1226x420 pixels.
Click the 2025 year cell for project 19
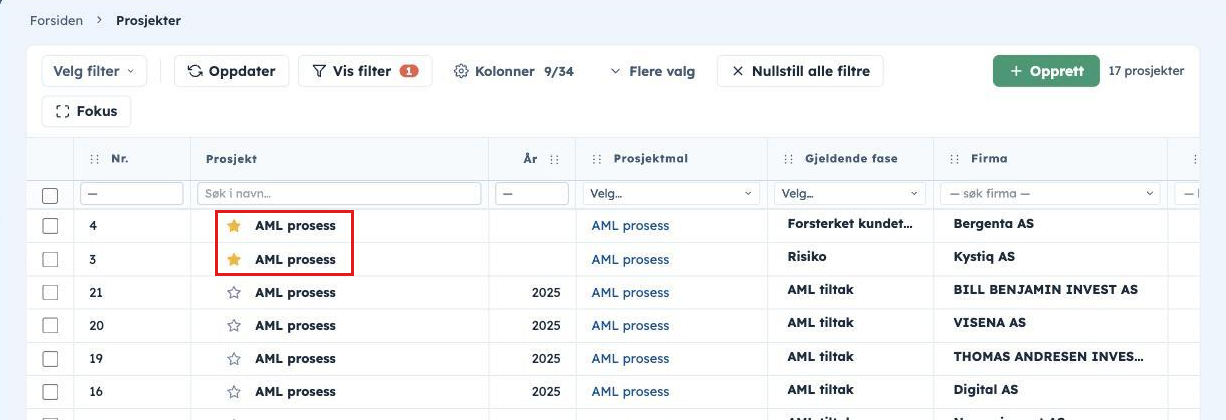pyautogui.click(x=546, y=359)
